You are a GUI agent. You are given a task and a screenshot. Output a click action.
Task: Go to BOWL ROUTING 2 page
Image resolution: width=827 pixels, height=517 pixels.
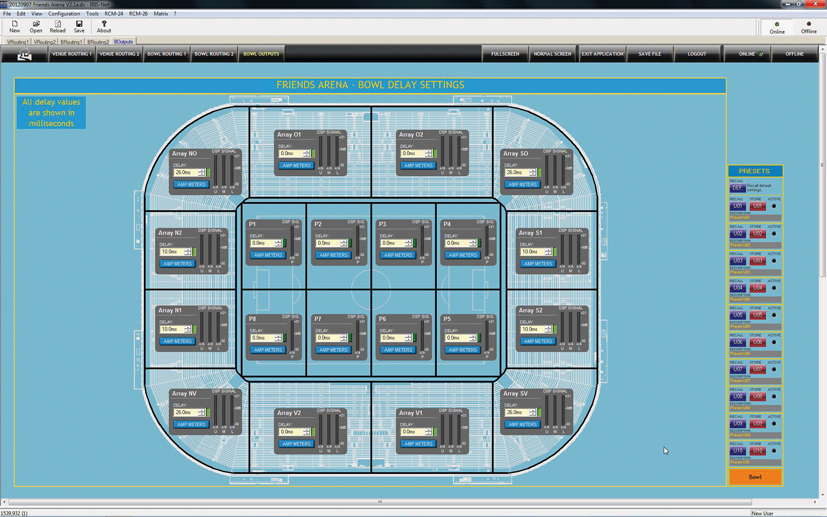point(214,54)
